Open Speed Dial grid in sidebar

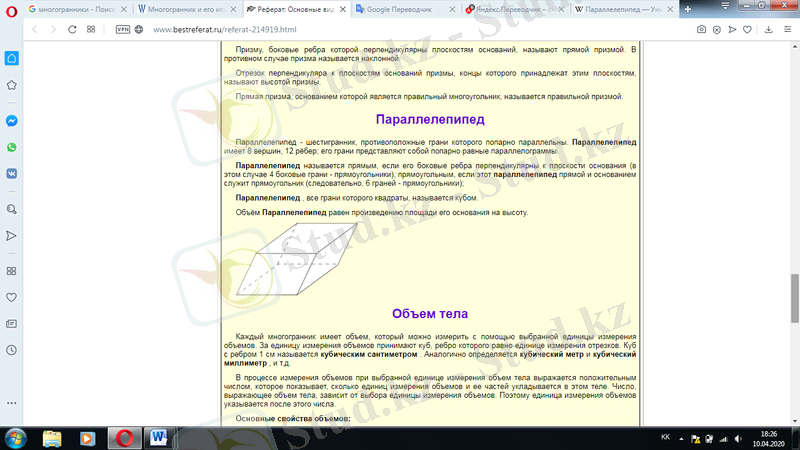point(11,271)
